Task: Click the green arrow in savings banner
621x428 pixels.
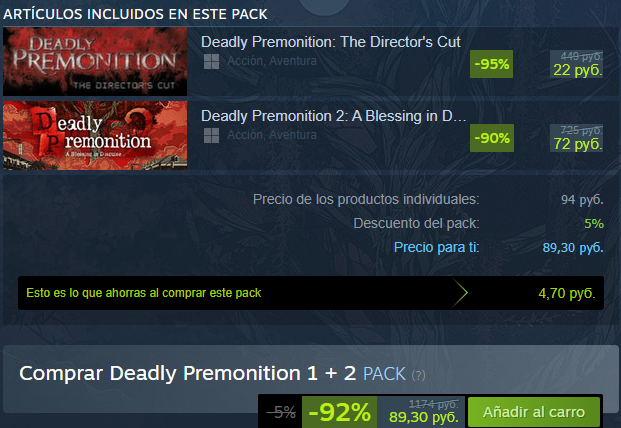Action: (x=459, y=293)
